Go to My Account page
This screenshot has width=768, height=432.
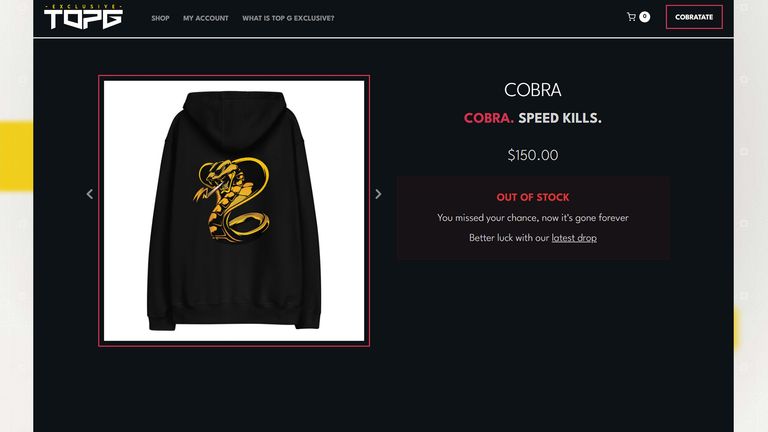click(x=206, y=18)
